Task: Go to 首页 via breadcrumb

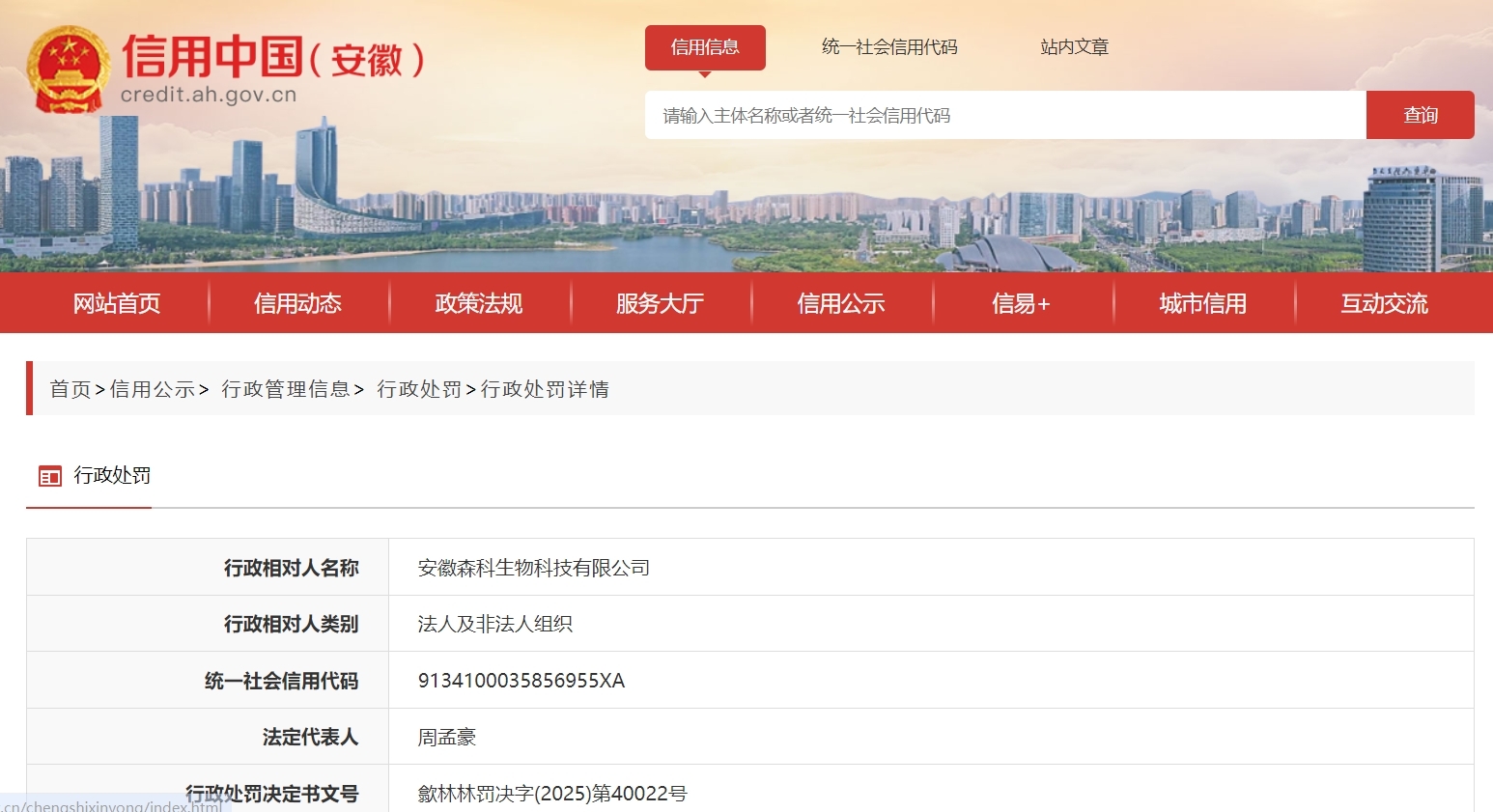Action: click(70, 389)
